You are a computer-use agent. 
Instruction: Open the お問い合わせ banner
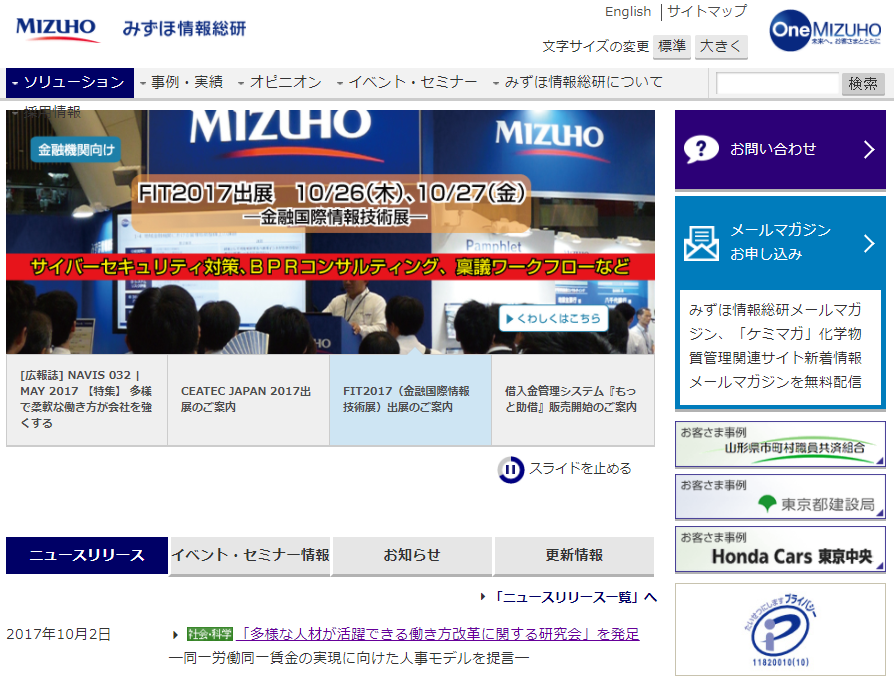click(x=780, y=149)
